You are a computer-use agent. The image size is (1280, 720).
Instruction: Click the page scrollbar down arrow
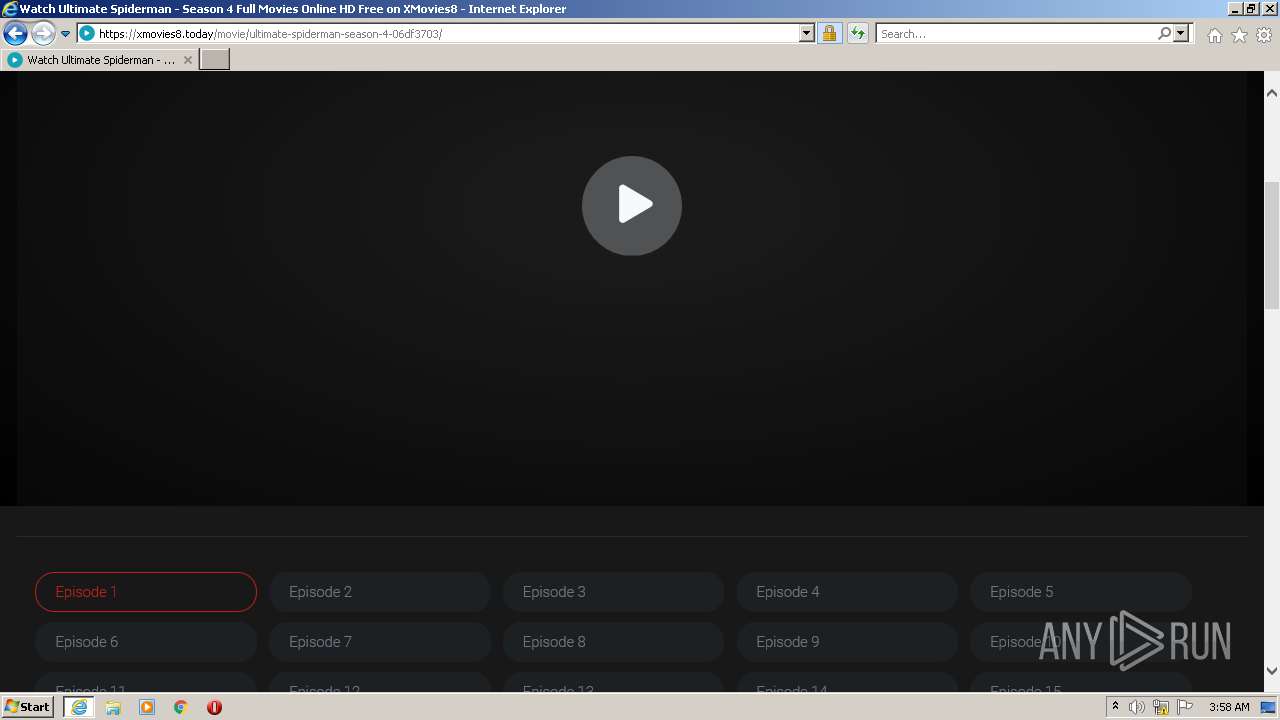pos(1272,671)
